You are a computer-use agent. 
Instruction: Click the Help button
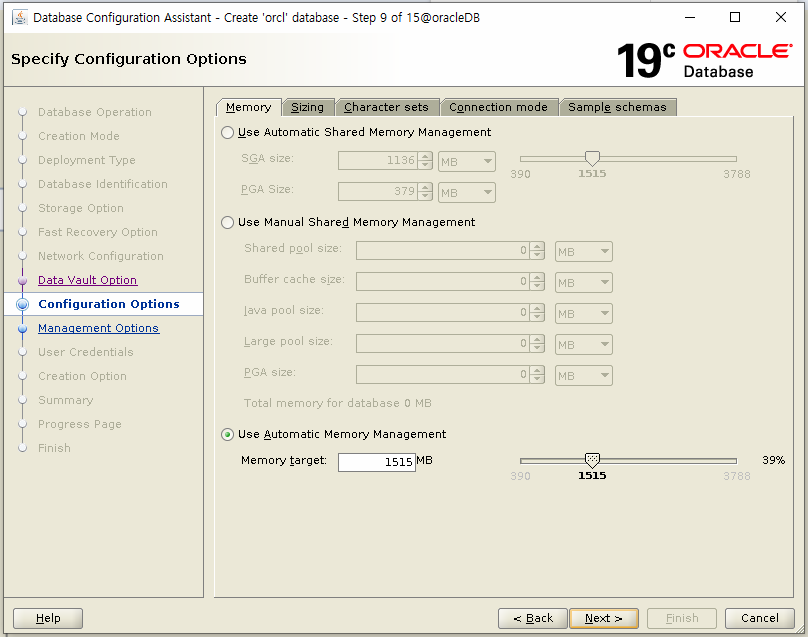pyautogui.click(x=48, y=618)
